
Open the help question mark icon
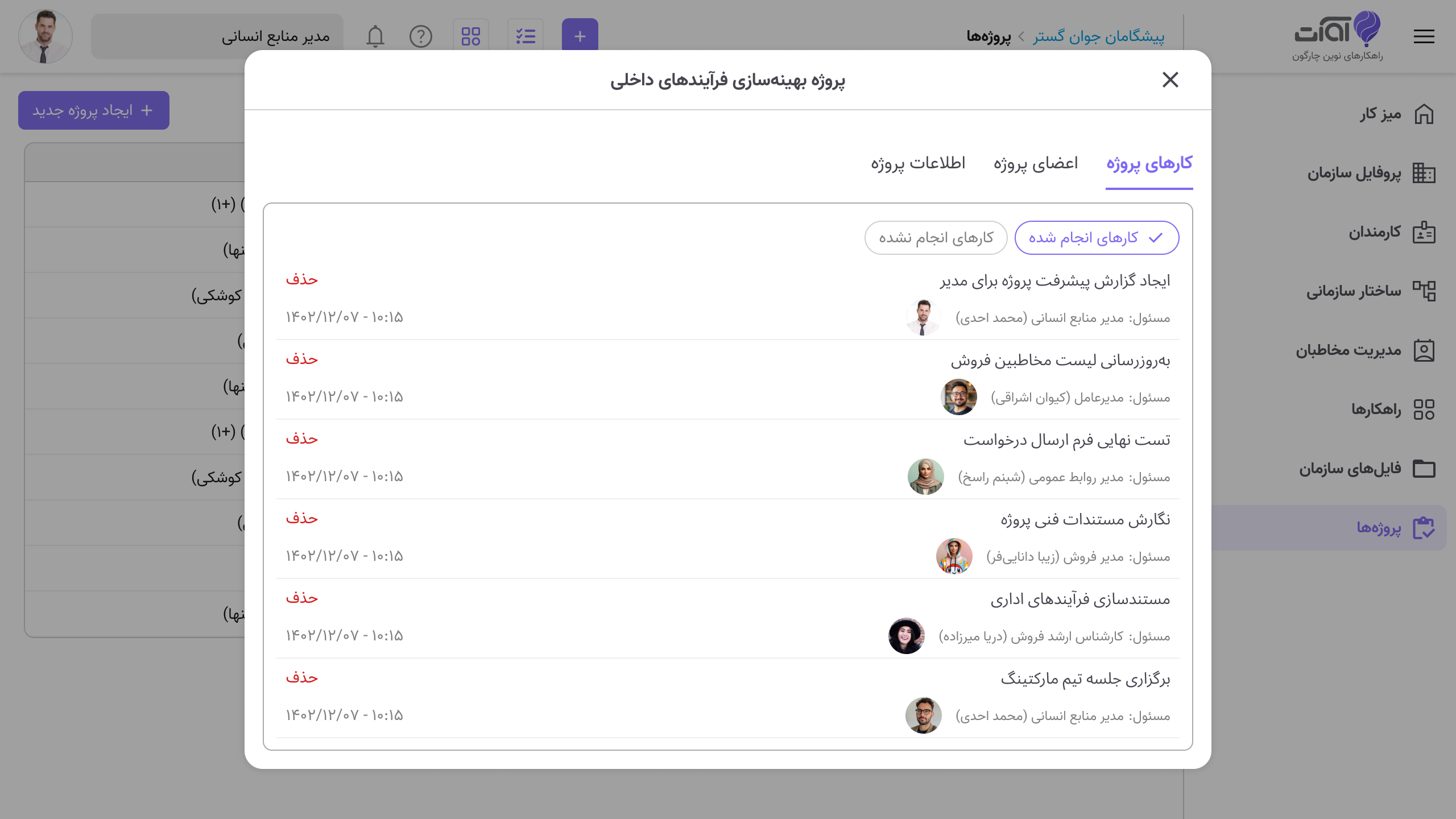(x=421, y=36)
